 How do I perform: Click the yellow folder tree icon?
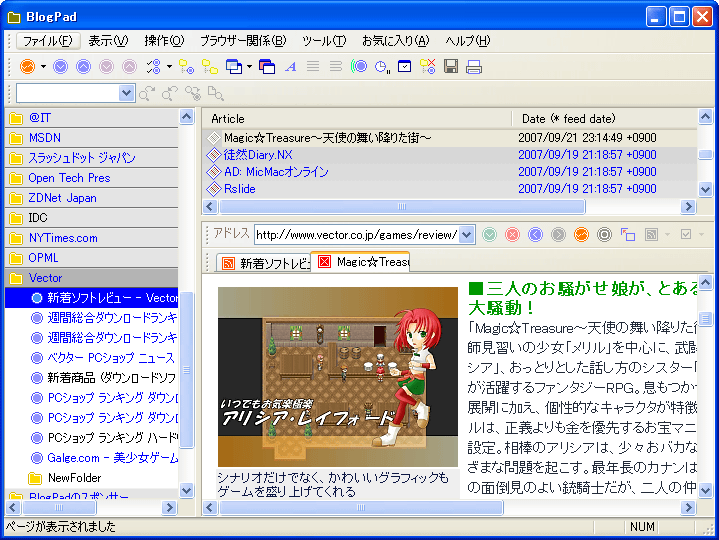tap(210, 67)
